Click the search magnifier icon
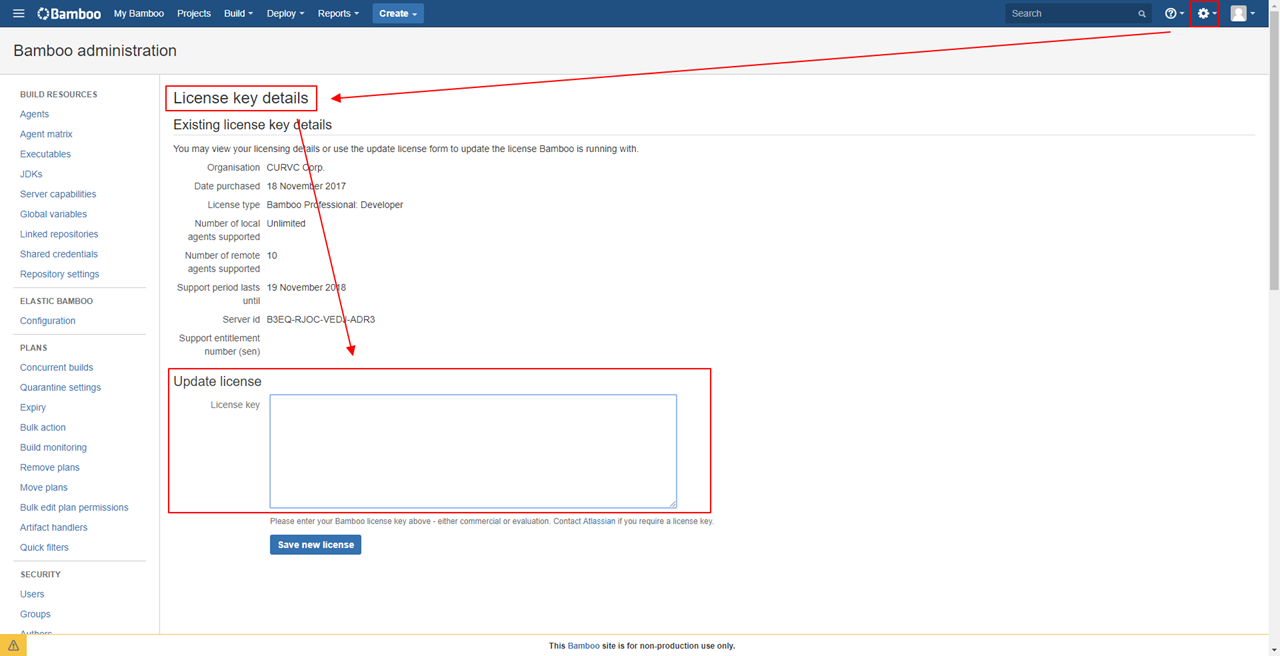 (1142, 14)
